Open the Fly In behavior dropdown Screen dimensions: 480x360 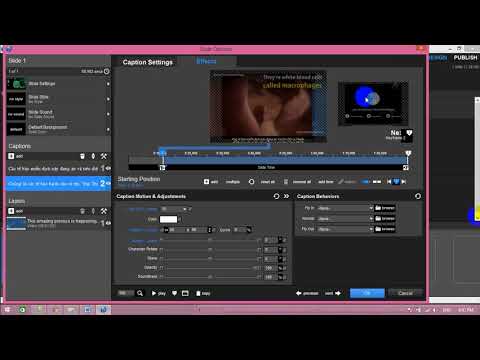point(345,208)
